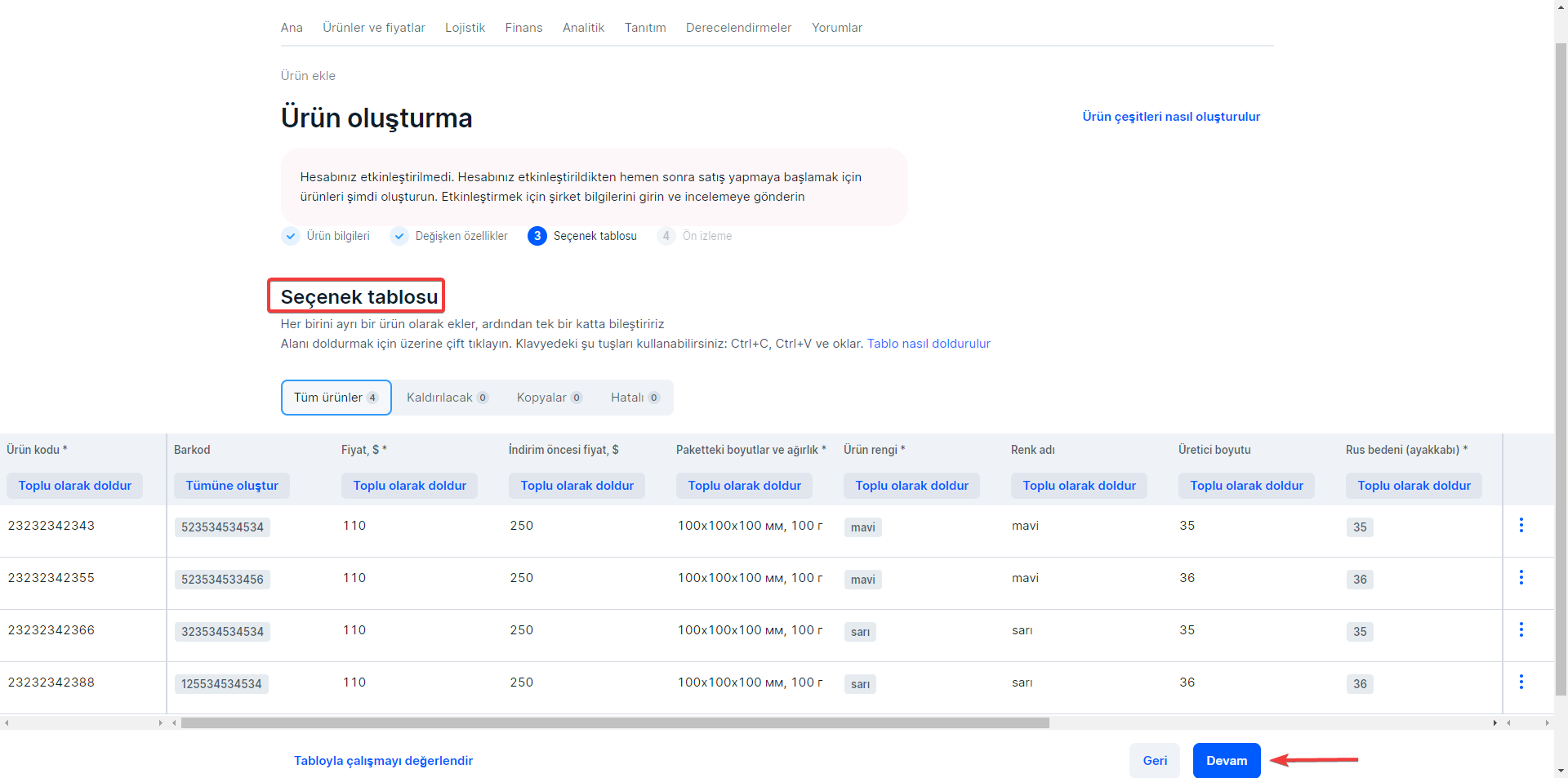Select the Tüm ürünler tab
1568x778 pixels.
(x=336, y=398)
